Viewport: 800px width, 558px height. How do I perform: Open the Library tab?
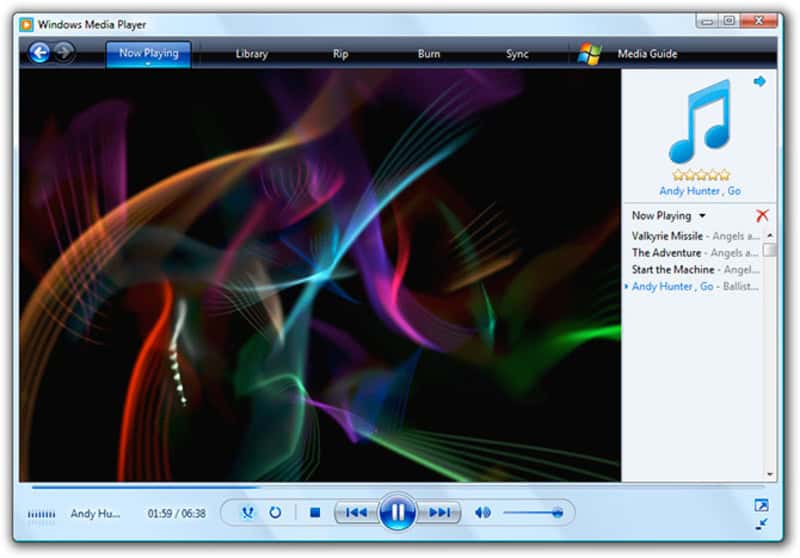click(x=252, y=54)
